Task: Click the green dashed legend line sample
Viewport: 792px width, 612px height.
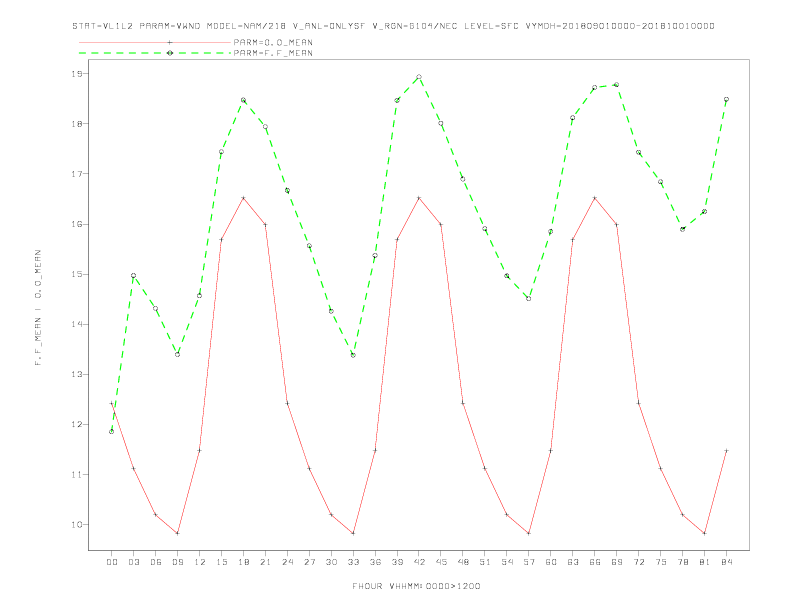Action: 155,53
